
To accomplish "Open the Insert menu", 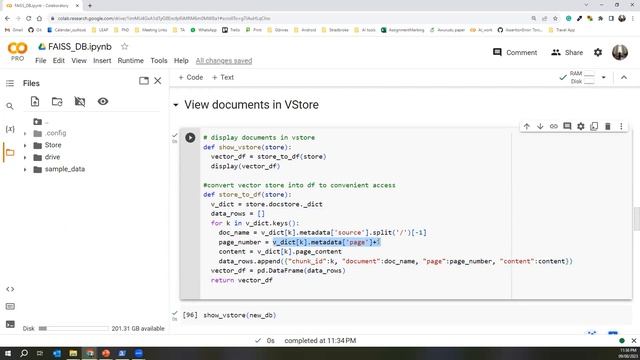I will coord(102,60).
